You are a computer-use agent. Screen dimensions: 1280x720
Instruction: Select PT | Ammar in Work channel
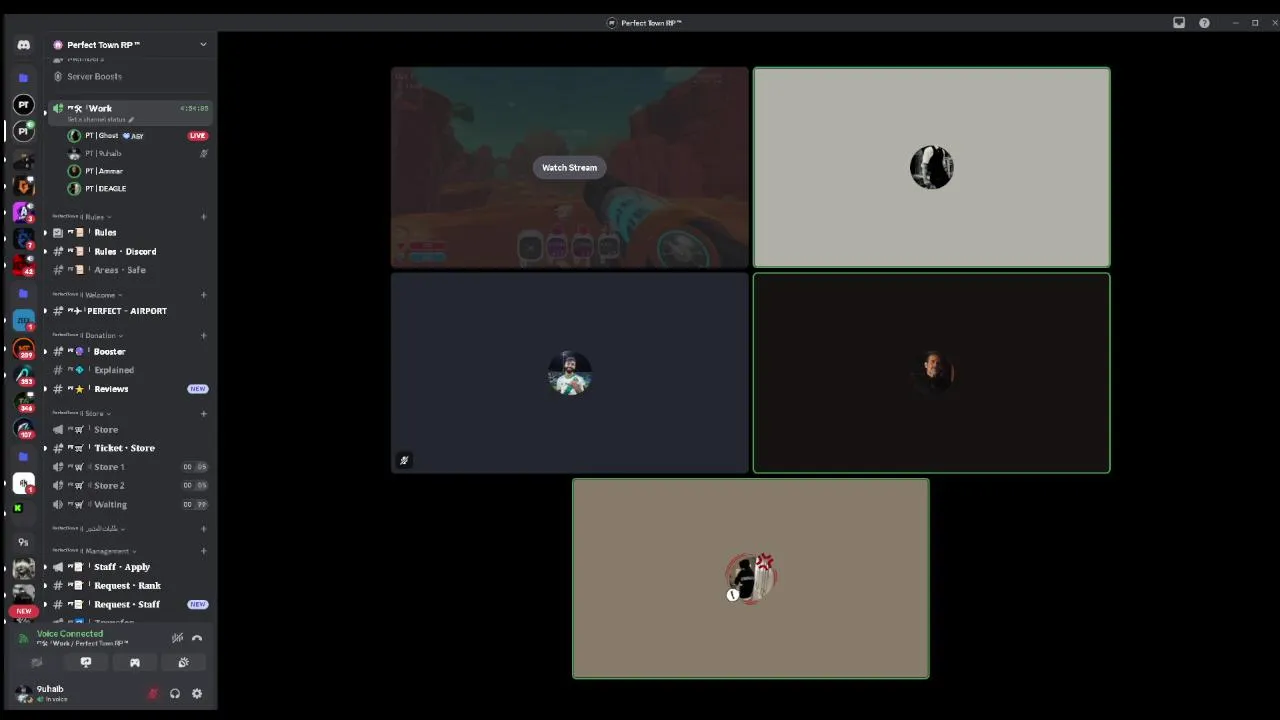tap(137, 171)
